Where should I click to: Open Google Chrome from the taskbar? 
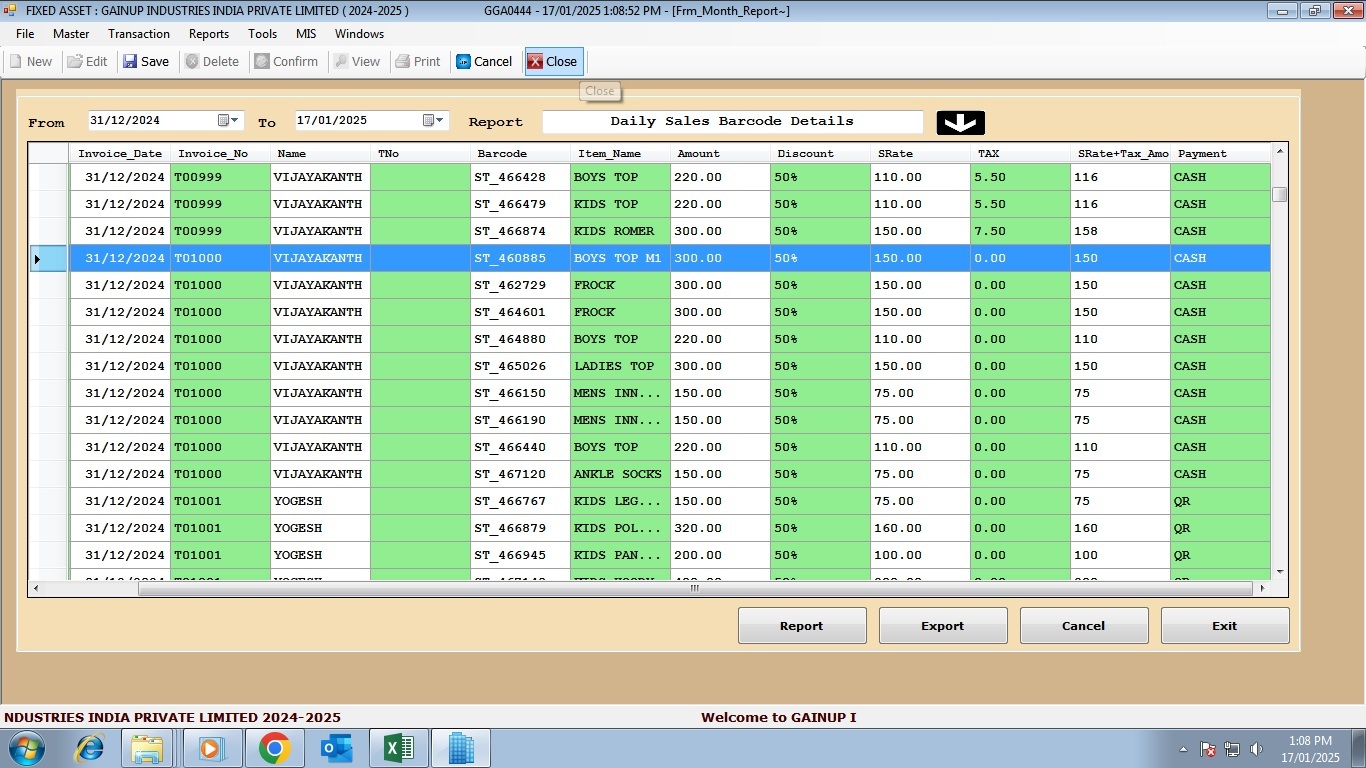[274, 748]
